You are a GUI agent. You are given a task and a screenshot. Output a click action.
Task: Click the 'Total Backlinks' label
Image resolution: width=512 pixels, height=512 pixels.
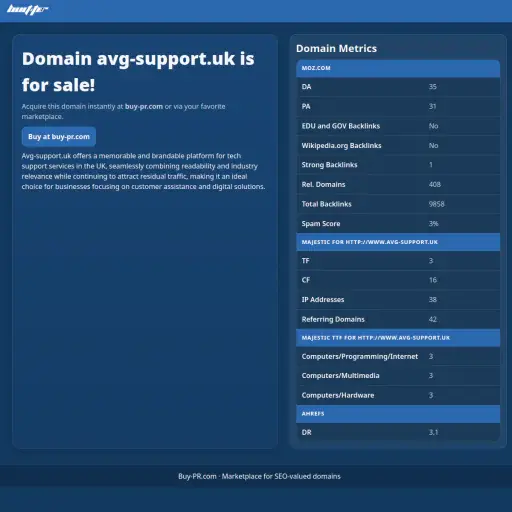[x=326, y=204]
